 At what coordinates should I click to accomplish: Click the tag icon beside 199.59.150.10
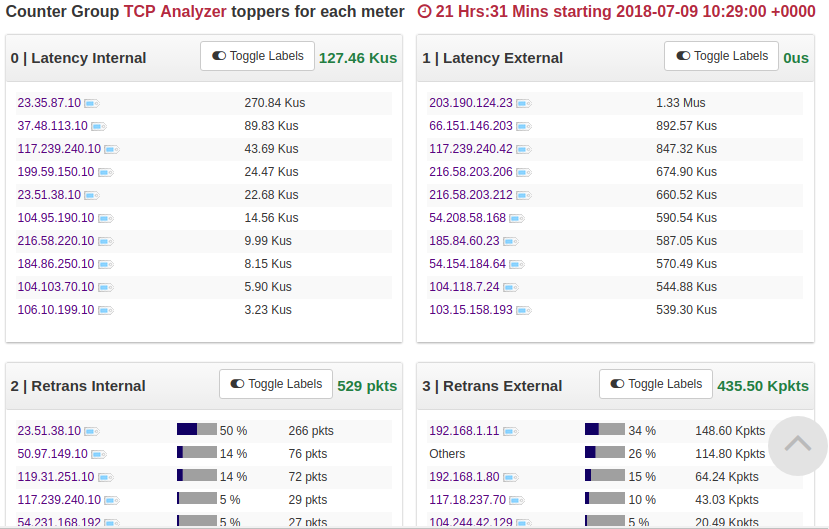tap(104, 172)
